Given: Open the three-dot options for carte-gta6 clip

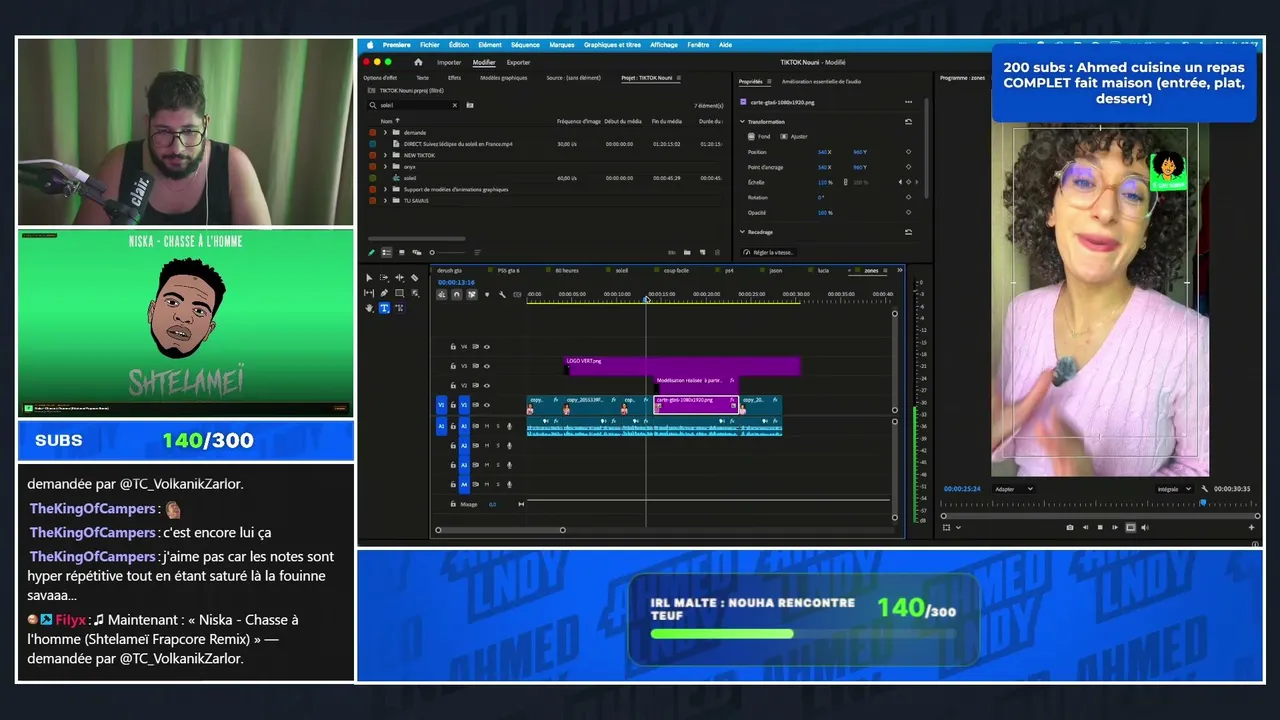Looking at the screenshot, I should click(908, 102).
